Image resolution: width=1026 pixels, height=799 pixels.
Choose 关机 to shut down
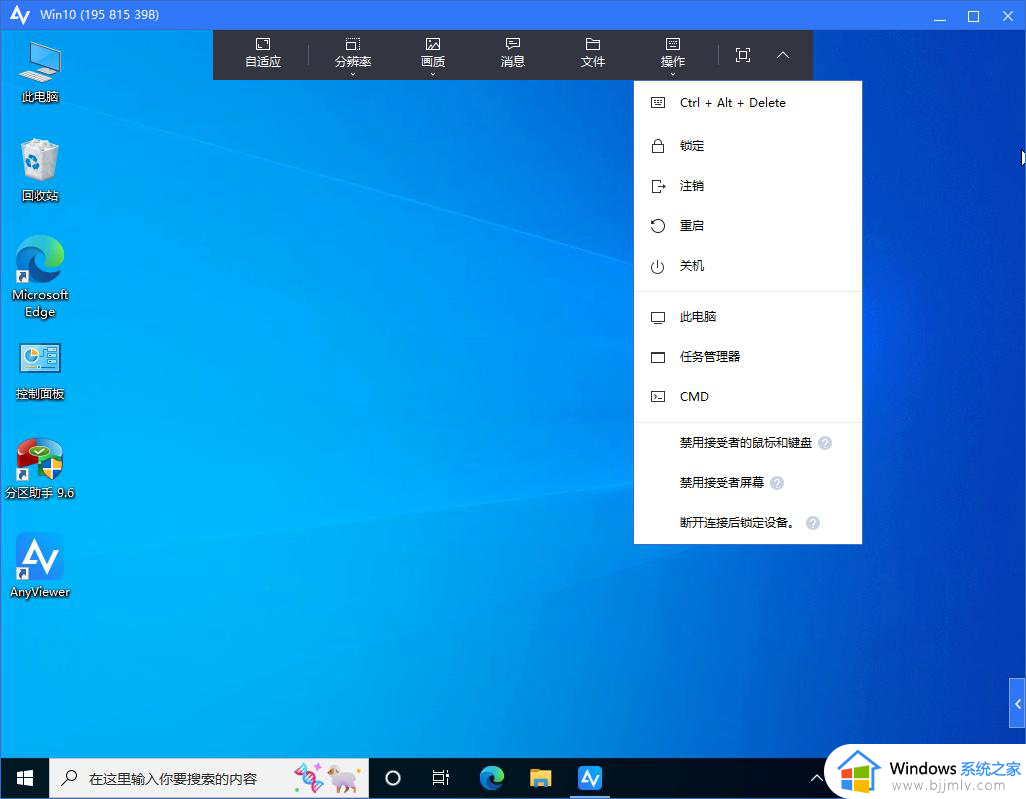click(x=747, y=266)
